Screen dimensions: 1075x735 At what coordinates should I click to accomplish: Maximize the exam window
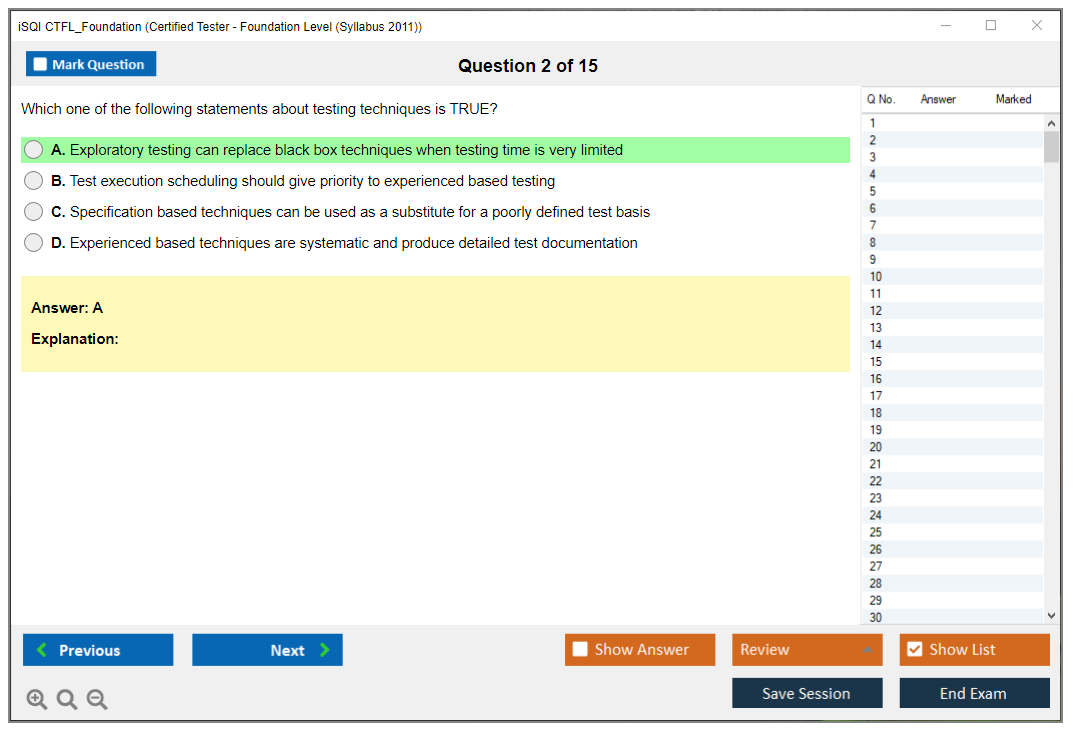991,26
